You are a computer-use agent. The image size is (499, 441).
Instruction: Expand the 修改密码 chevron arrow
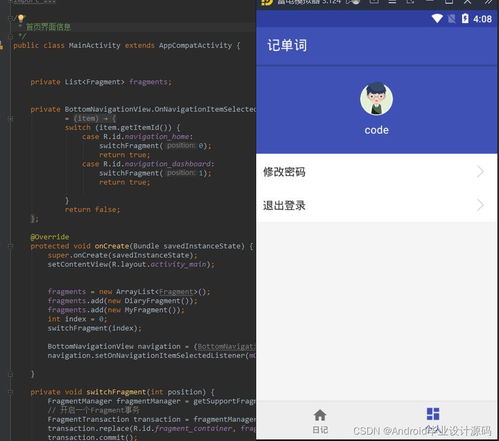click(x=480, y=172)
